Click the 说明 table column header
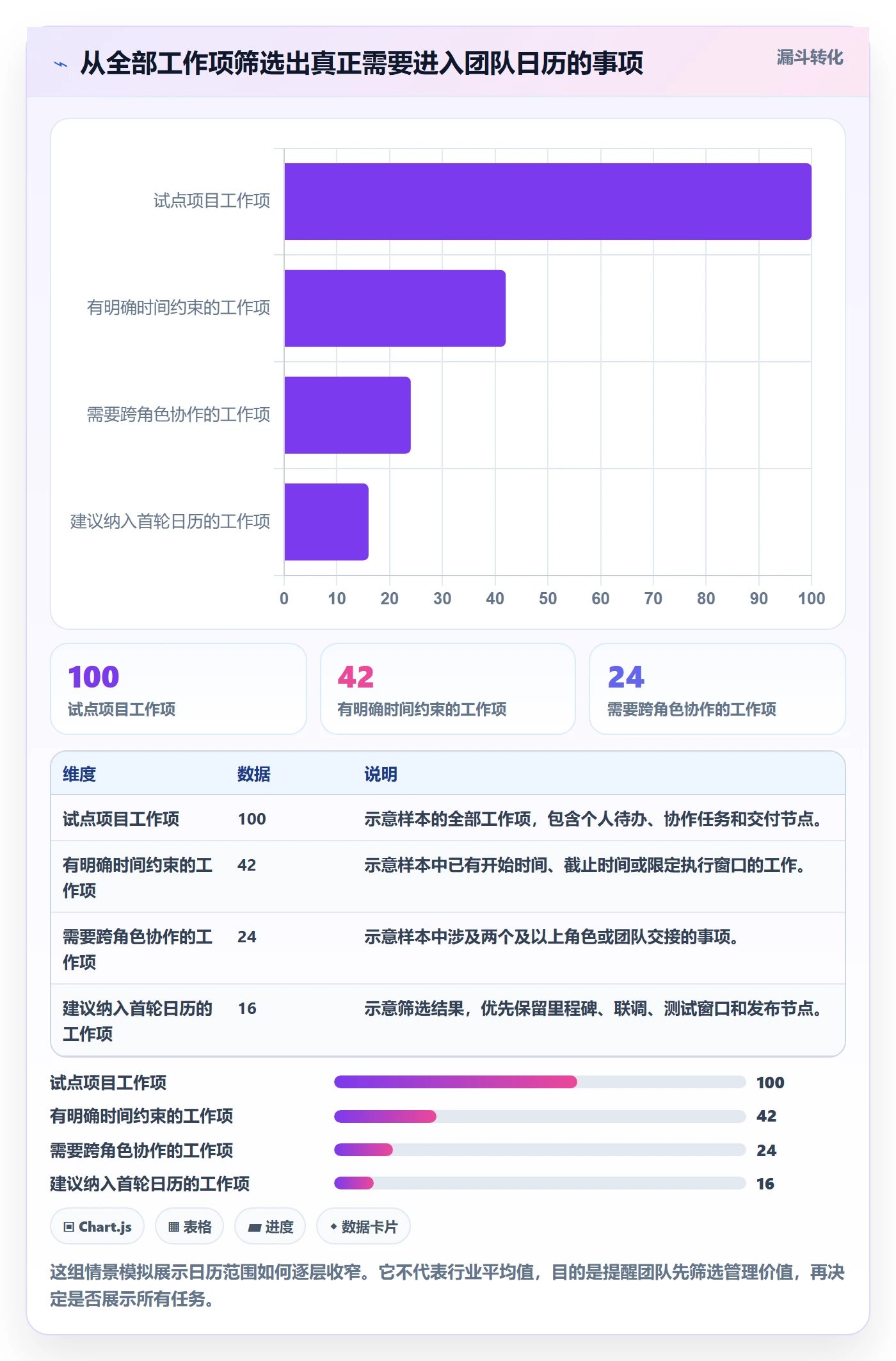The image size is (896, 1361). (381, 774)
